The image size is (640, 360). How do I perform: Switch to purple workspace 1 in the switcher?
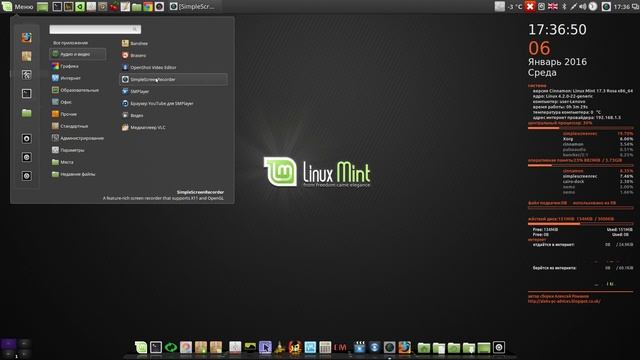tap(9, 344)
